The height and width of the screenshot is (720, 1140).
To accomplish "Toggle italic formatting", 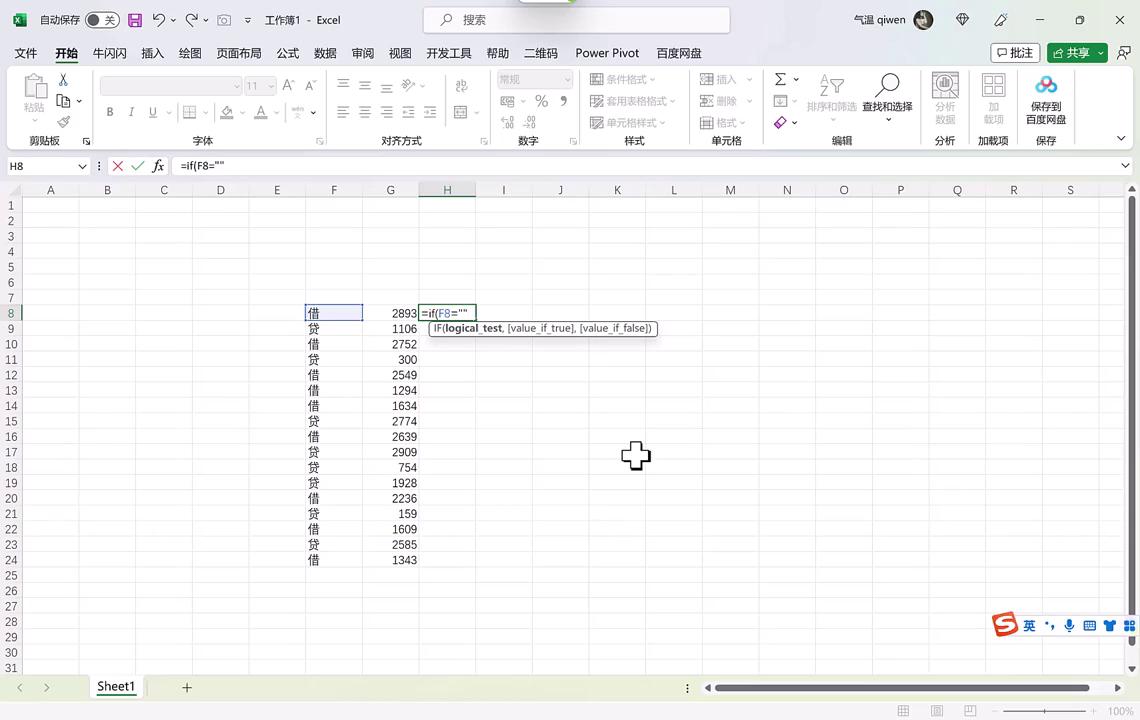I will click(x=131, y=111).
